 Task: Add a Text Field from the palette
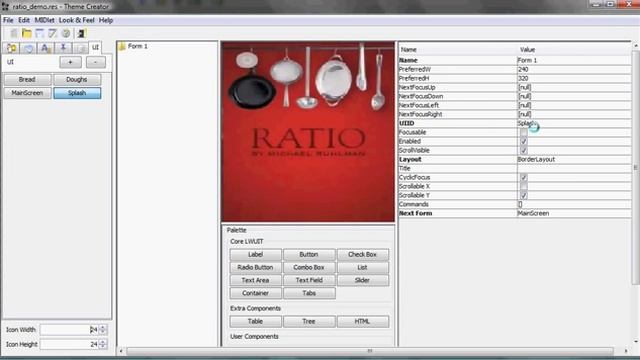coord(309,280)
